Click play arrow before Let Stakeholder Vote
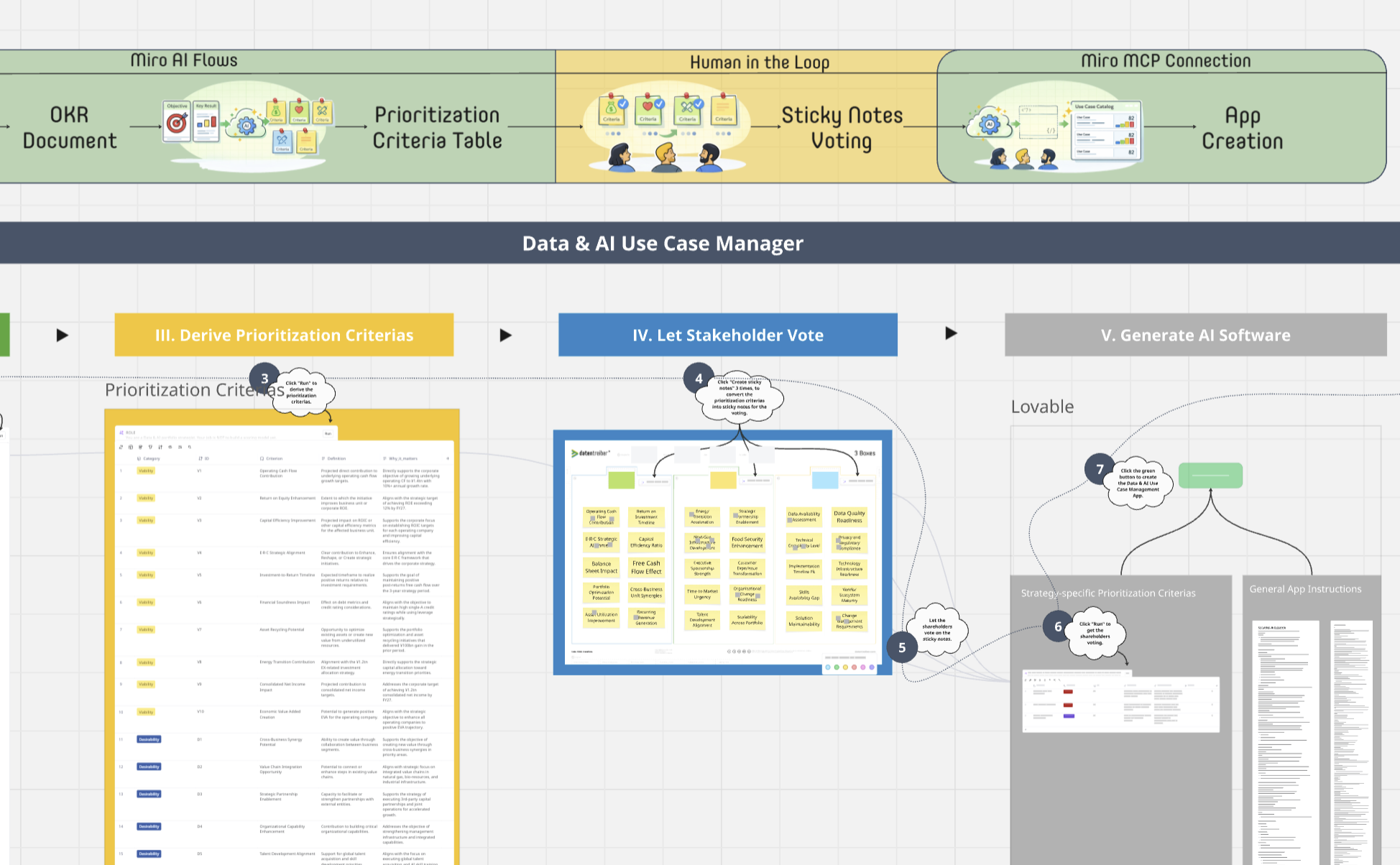Viewport: 1400px width, 865px height. [505, 335]
